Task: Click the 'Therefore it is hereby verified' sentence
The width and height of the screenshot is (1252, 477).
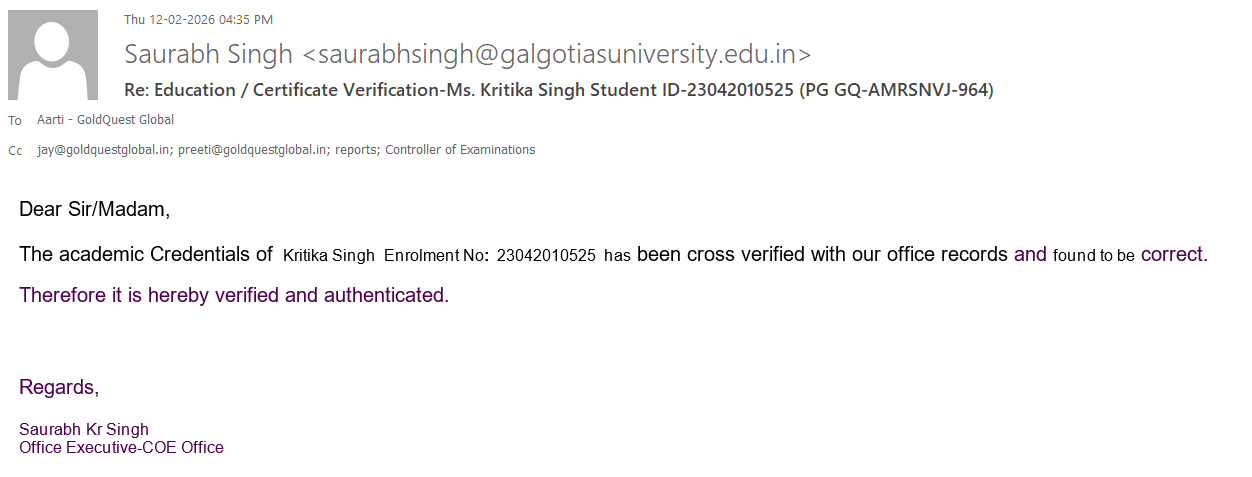Action: coord(234,296)
